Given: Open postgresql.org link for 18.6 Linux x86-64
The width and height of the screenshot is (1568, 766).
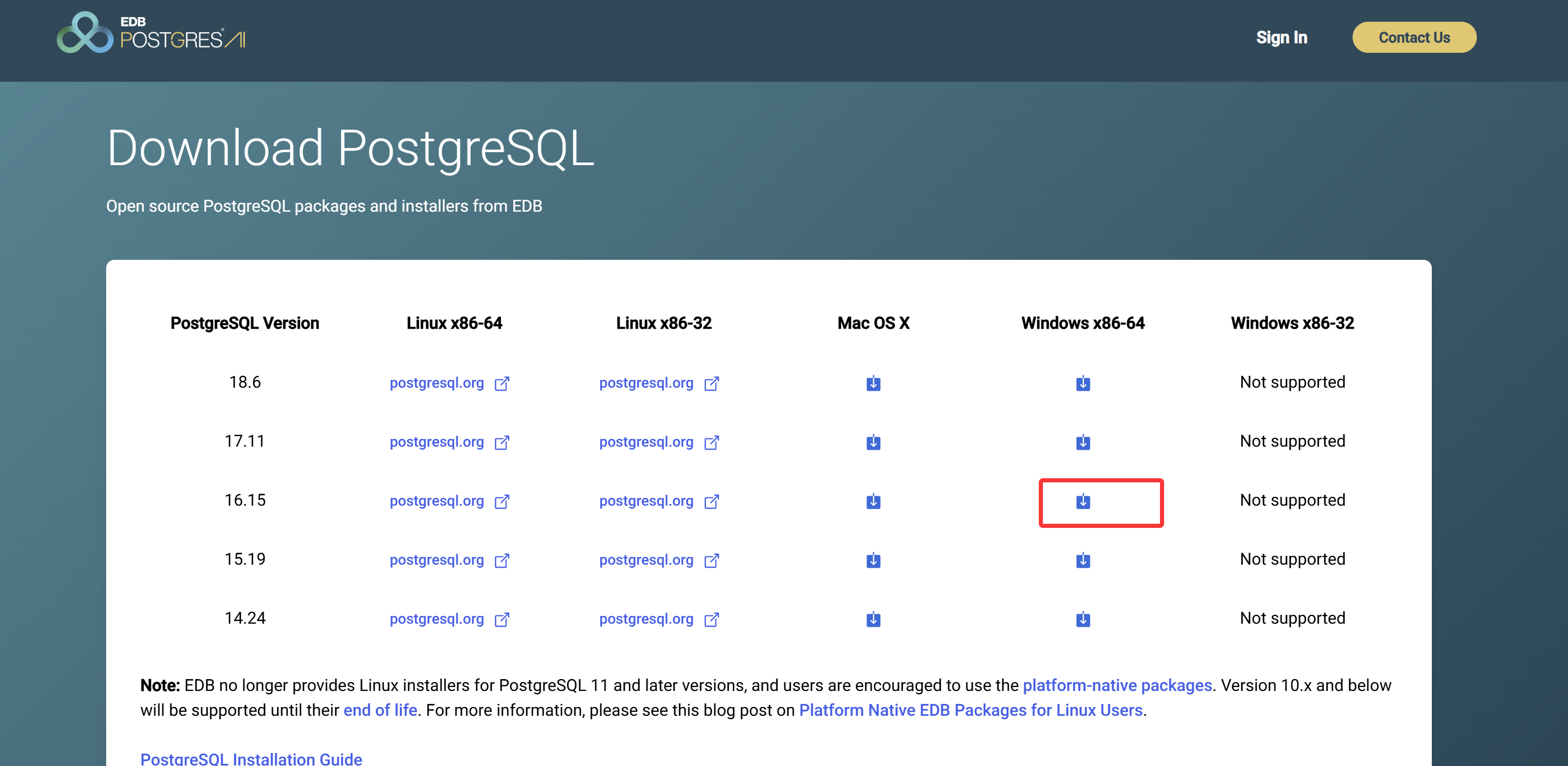Looking at the screenshot, I should (449, 384).
